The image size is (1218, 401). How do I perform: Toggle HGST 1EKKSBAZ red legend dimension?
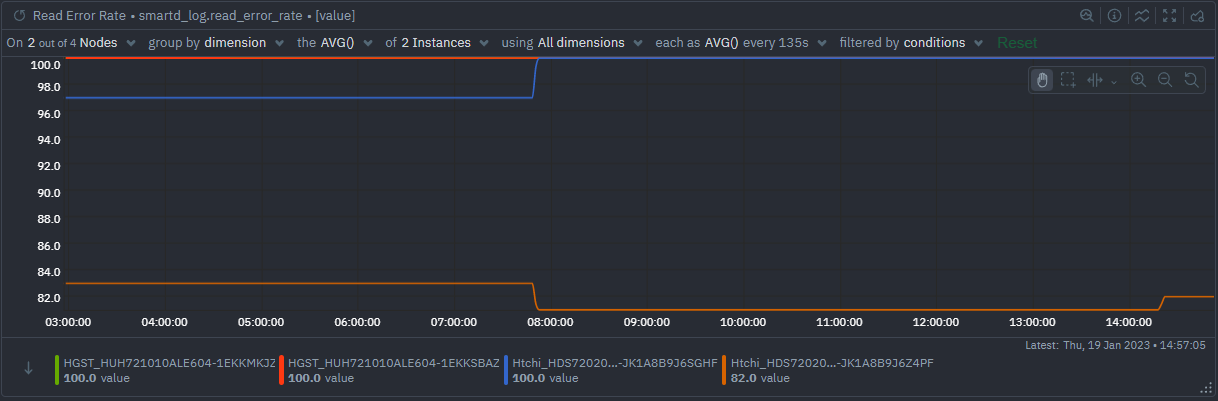391,370
